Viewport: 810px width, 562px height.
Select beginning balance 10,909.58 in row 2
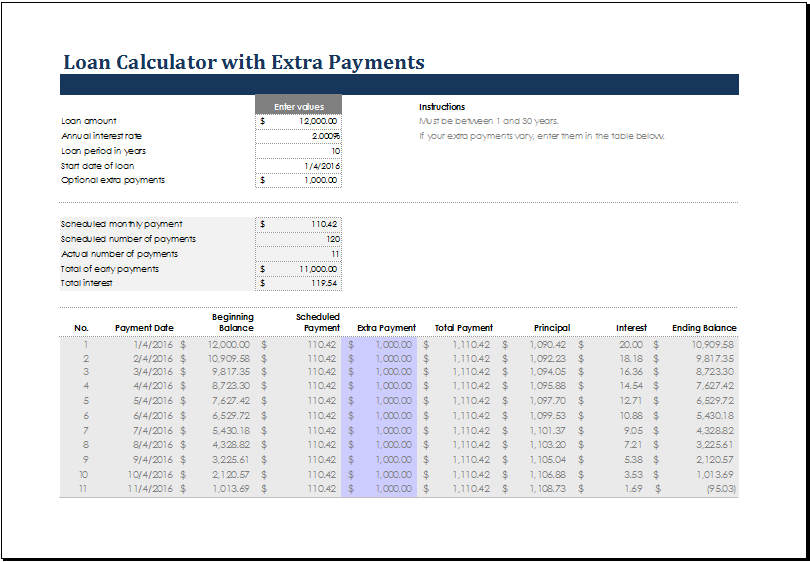pyautogui.click(x=229, y=358)
